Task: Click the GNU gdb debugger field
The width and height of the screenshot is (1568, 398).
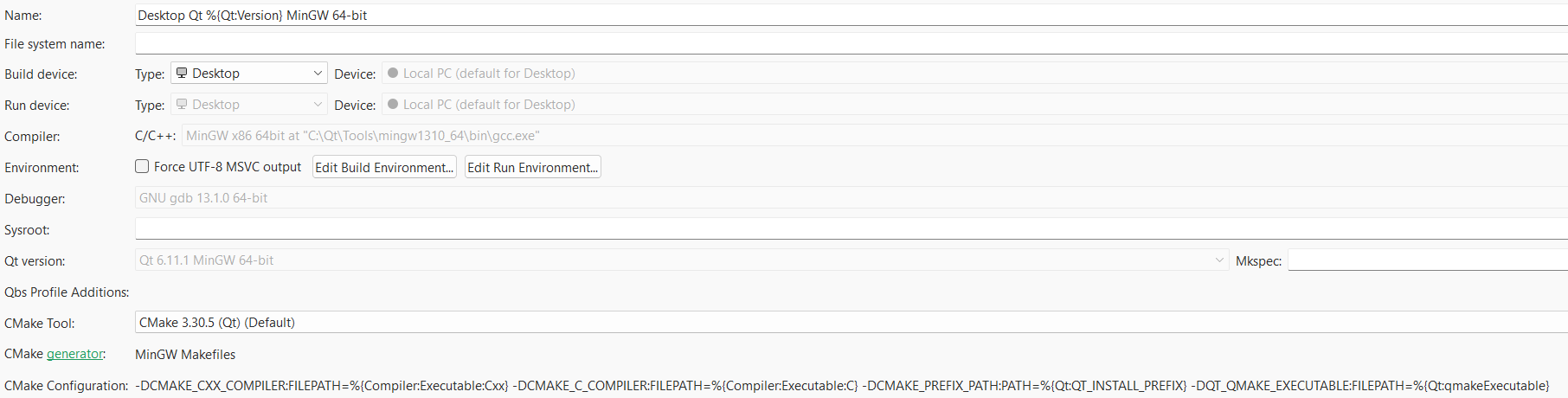Action: [x=851, y=198]
